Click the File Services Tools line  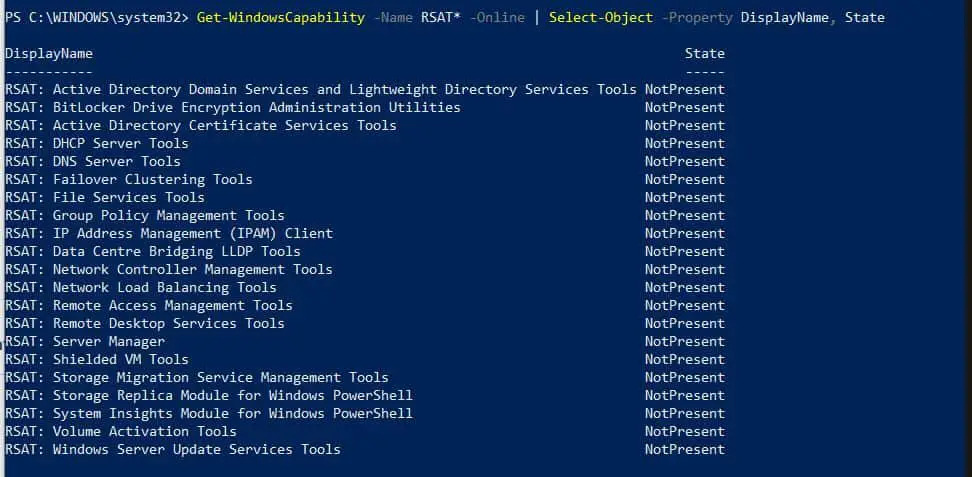(x=104, y=197)
